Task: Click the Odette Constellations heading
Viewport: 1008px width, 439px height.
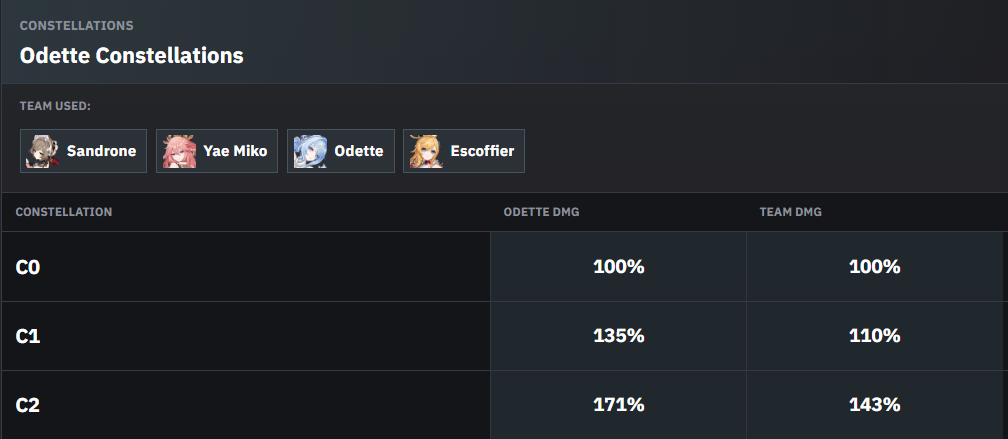Action: click(132, 55)
